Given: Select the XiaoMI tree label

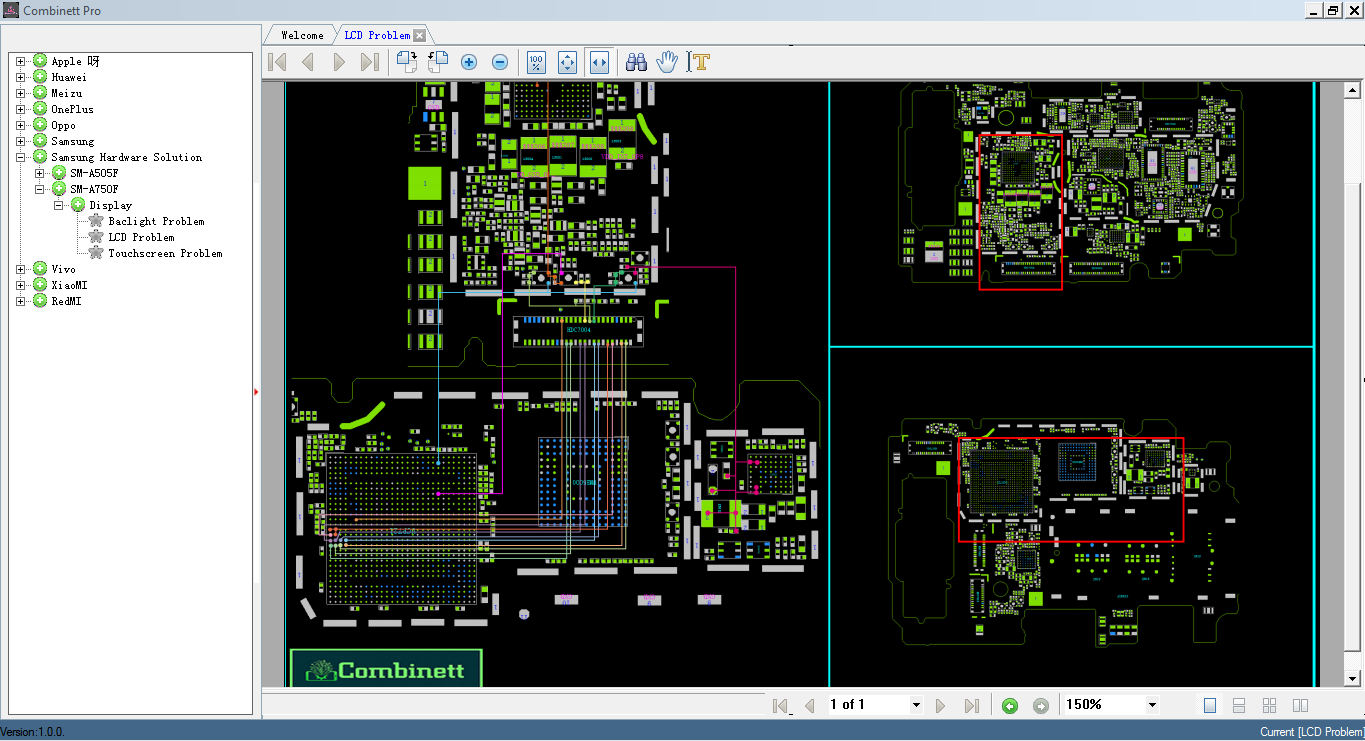Looking at the screenshot, I should click(69, 285).
